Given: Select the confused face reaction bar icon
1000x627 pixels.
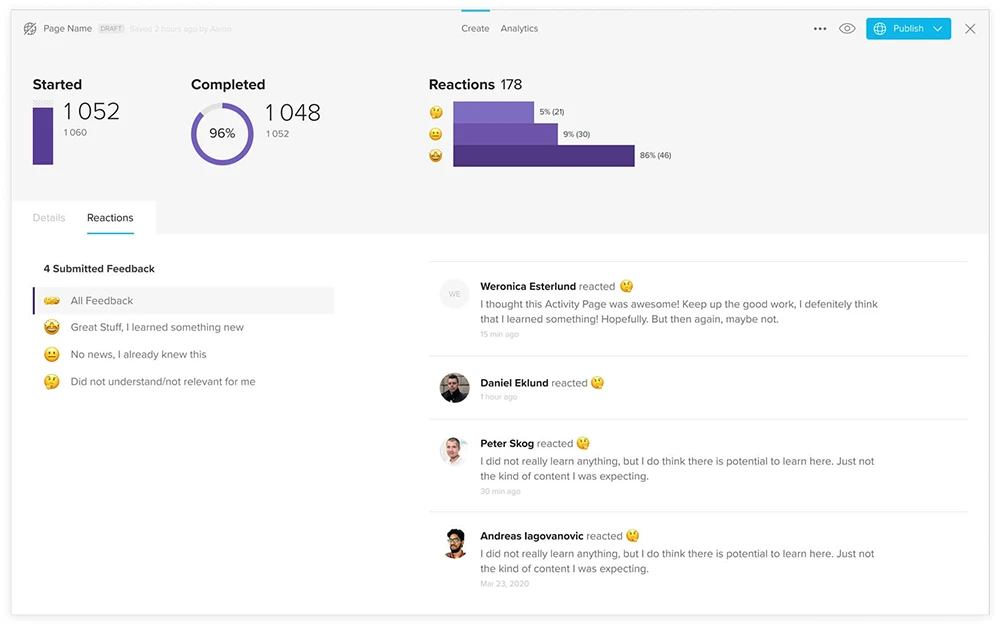Looking at the screenshot, I should pos(434,113).
